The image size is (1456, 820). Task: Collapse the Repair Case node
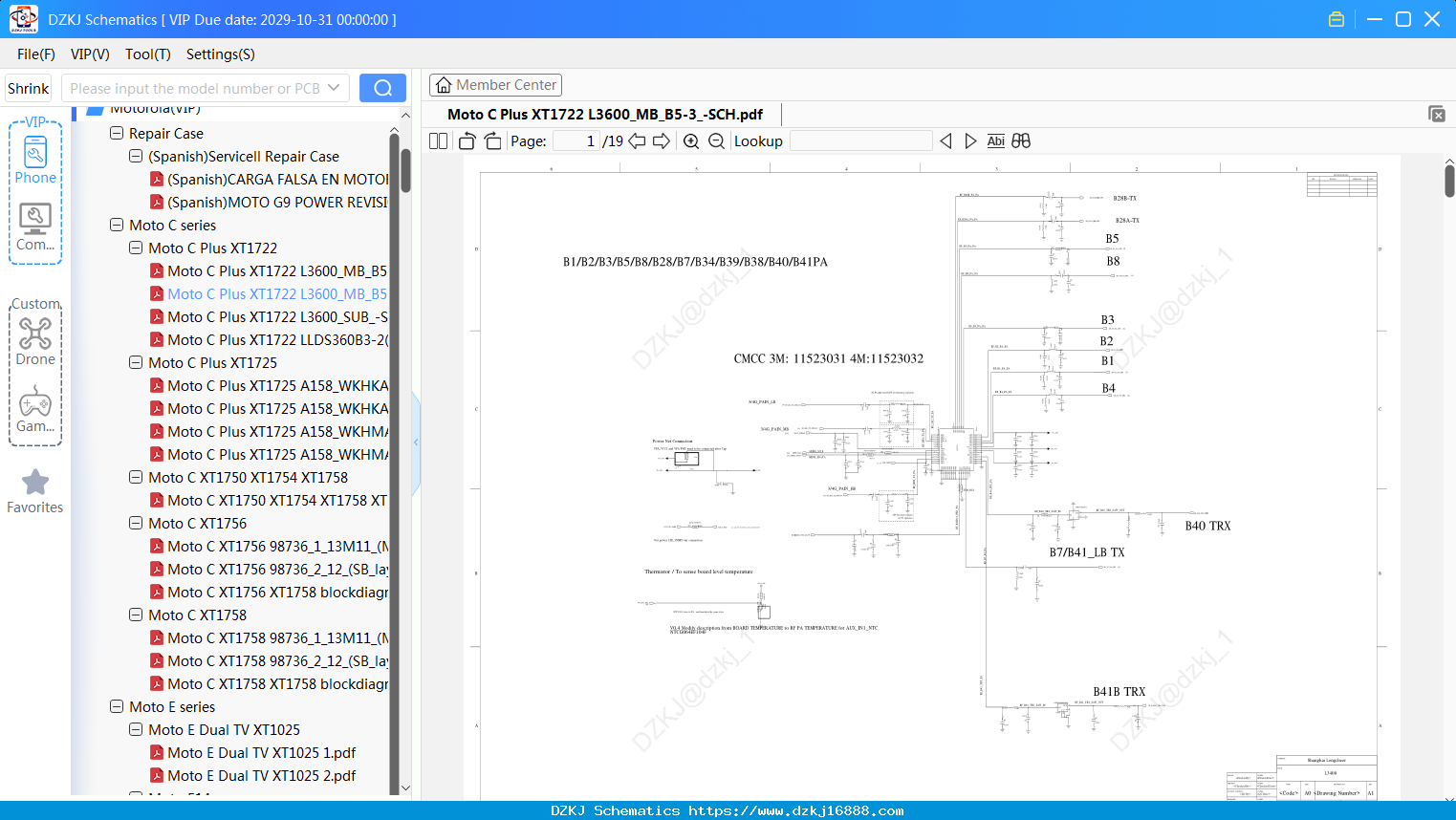(117, 134)
